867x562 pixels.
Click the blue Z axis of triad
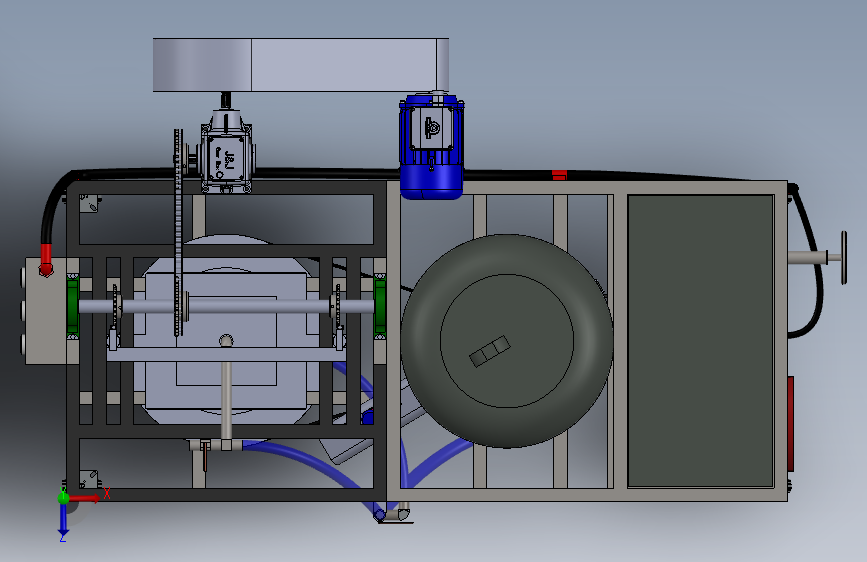pyautogui.click(x=63, y=519)
